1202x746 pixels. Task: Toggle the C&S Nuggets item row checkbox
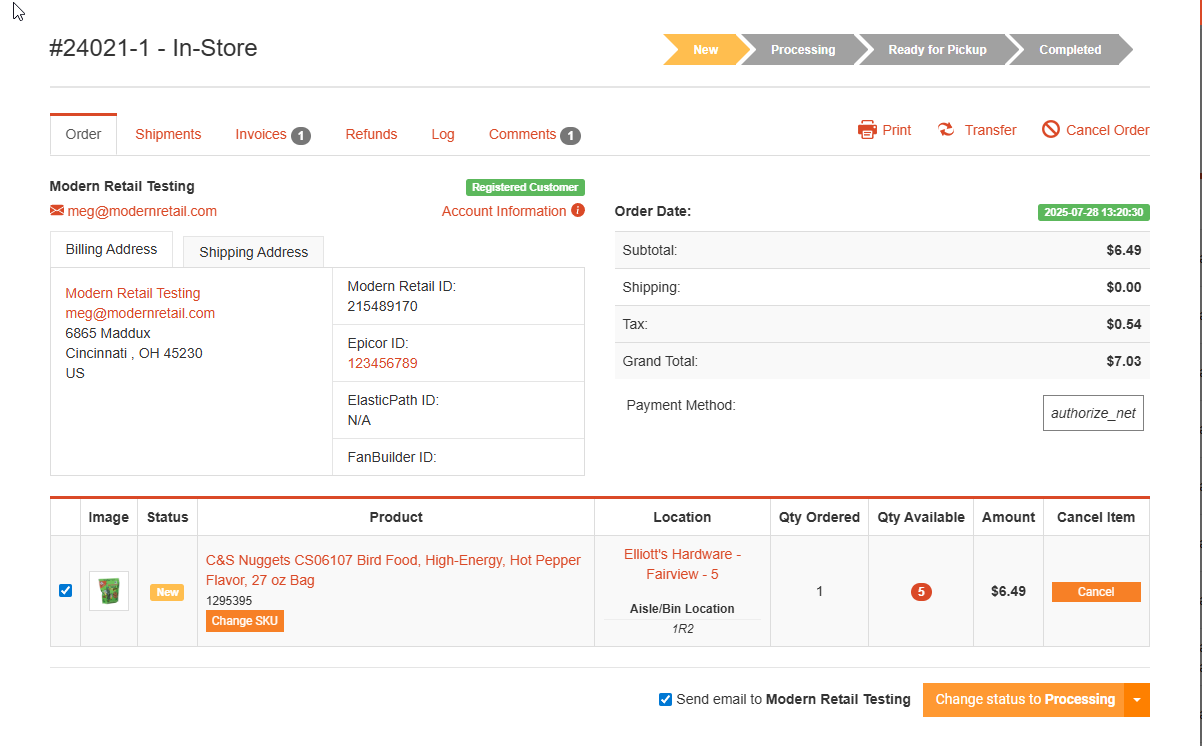tap(65, 591)
